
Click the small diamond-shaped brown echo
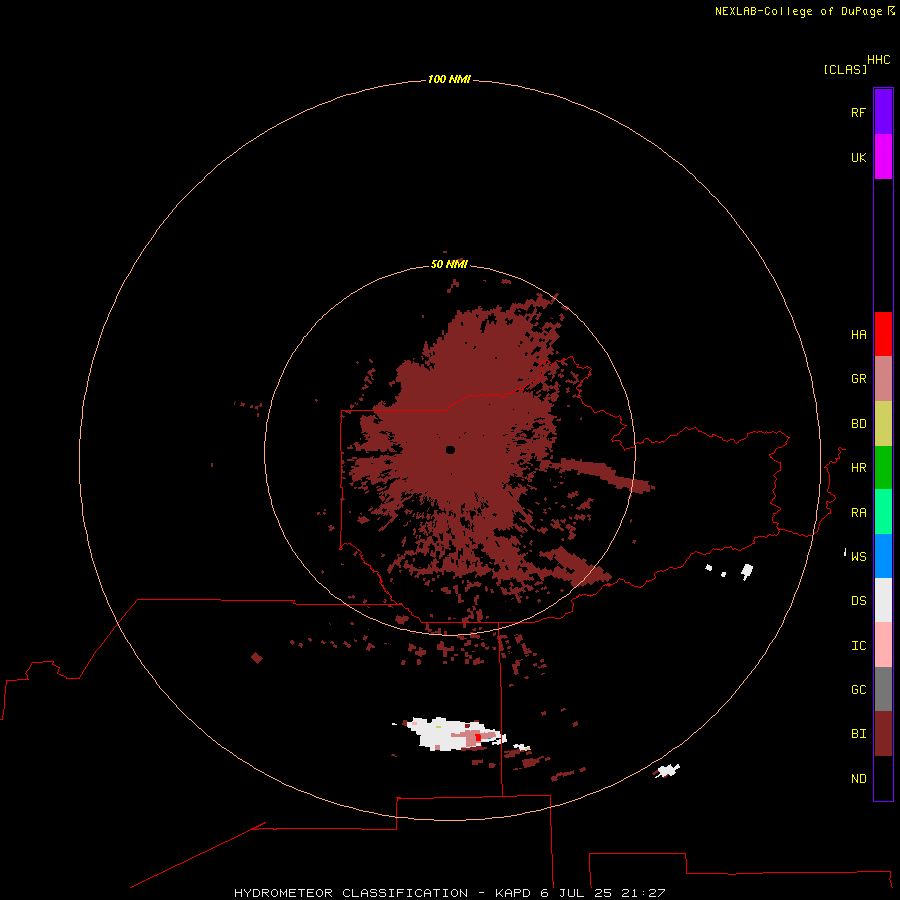pyautogui.click(x=257, y=658)
